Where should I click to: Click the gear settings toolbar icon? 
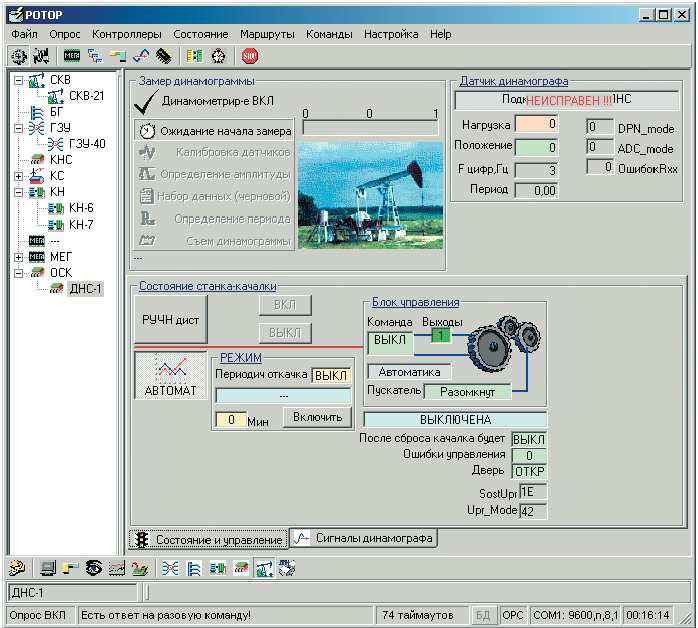click(19, 56)
